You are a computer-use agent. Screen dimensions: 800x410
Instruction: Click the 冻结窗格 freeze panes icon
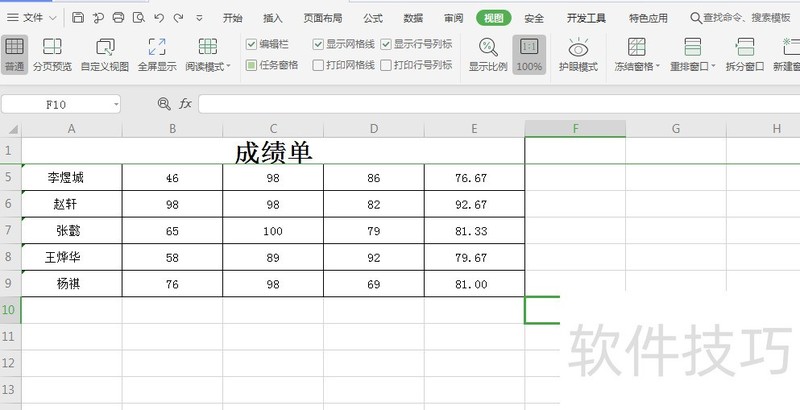(636, 47)
